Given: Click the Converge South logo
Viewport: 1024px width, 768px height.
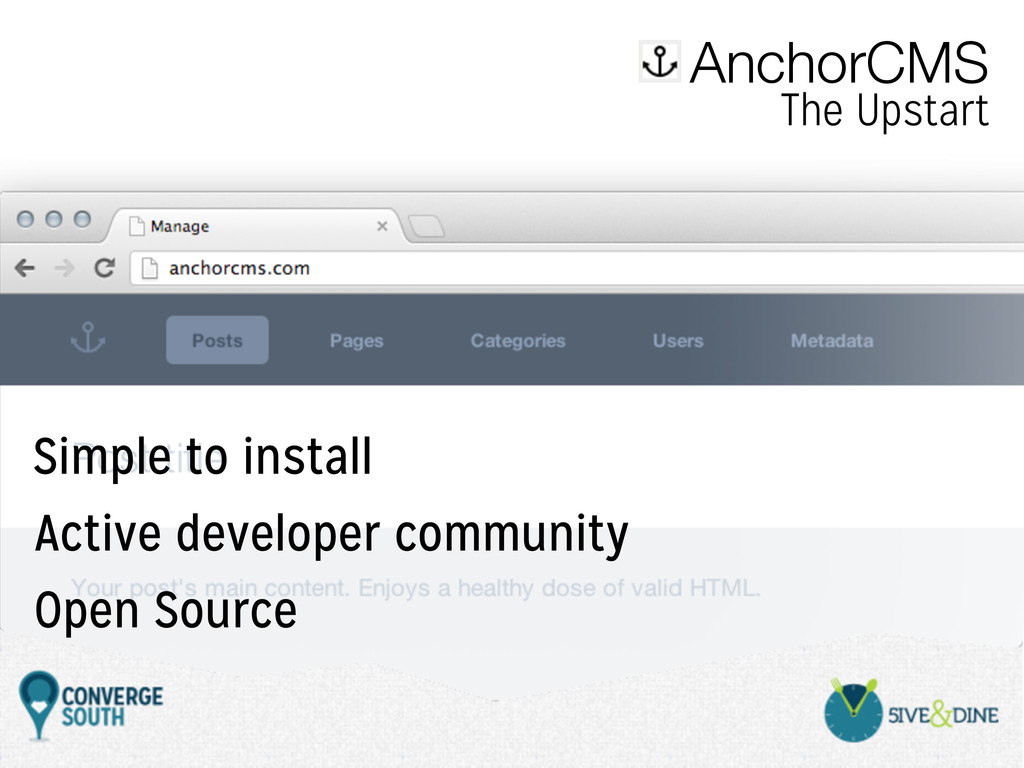Looking at the screenshot, I should [91, 706].
